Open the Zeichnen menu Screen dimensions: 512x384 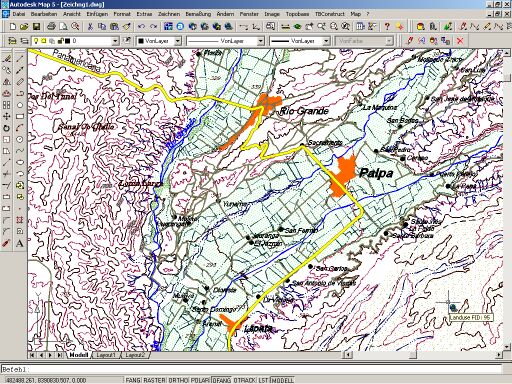169,14
